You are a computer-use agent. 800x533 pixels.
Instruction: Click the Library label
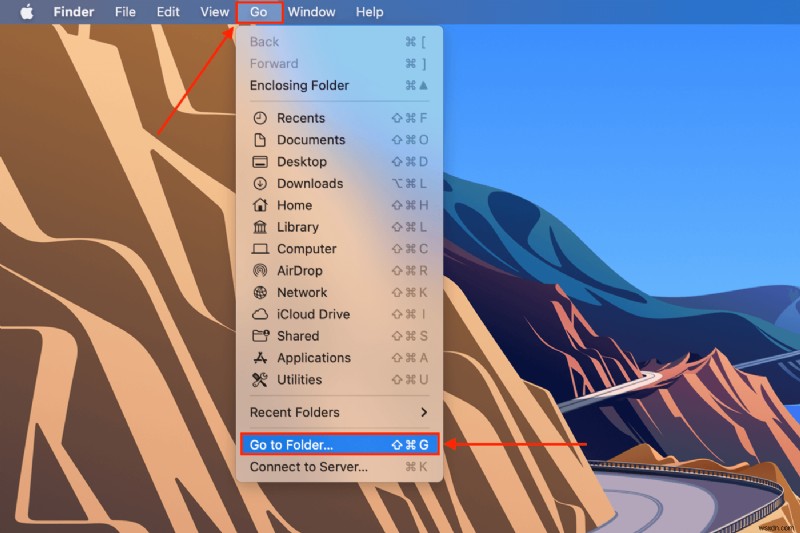point(297,227)
